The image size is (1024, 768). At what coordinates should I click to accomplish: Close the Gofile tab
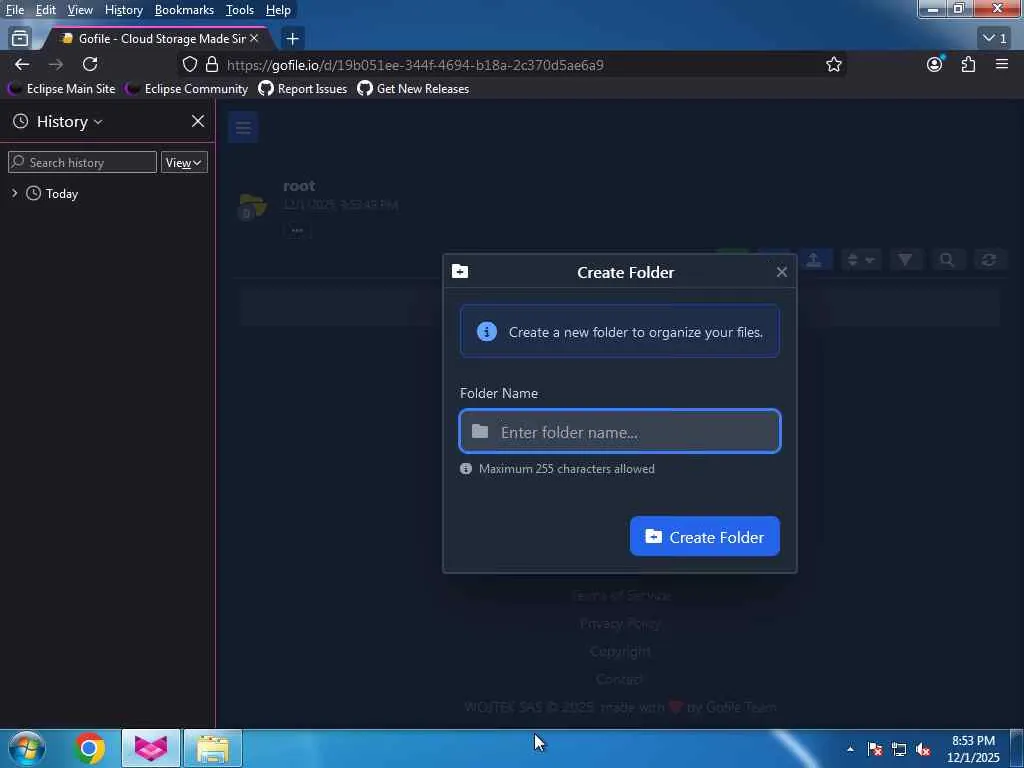254,39
